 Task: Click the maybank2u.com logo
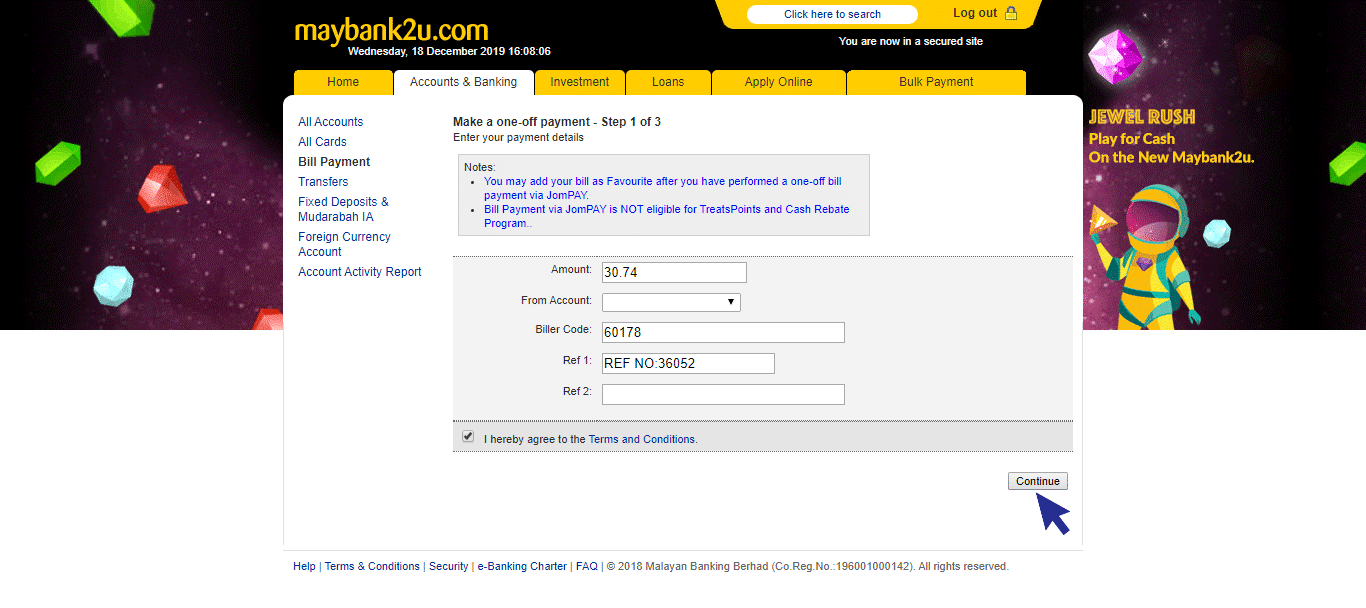pyautogui.click(x=391, y=30)
